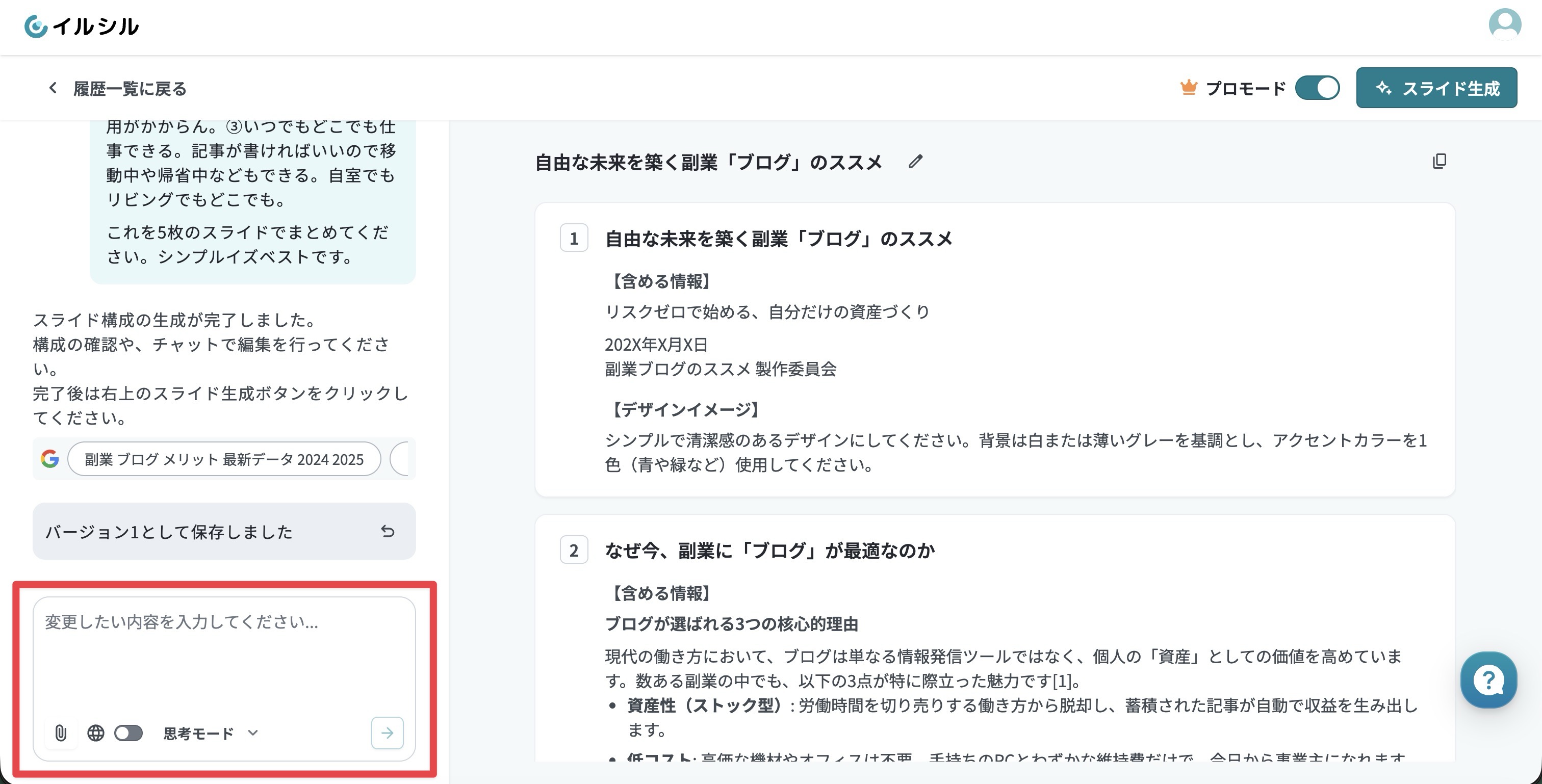Toggle the web search switch
Image resolution: width=1542 pixels, height=784 pixels.
tap(128, 733)
